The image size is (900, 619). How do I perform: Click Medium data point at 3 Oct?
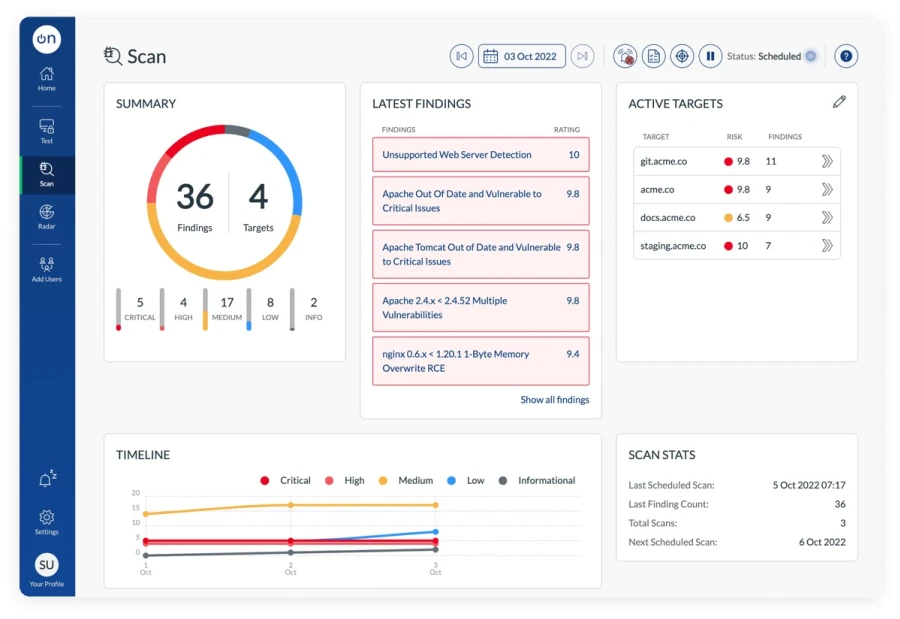(x=436, y=505)
